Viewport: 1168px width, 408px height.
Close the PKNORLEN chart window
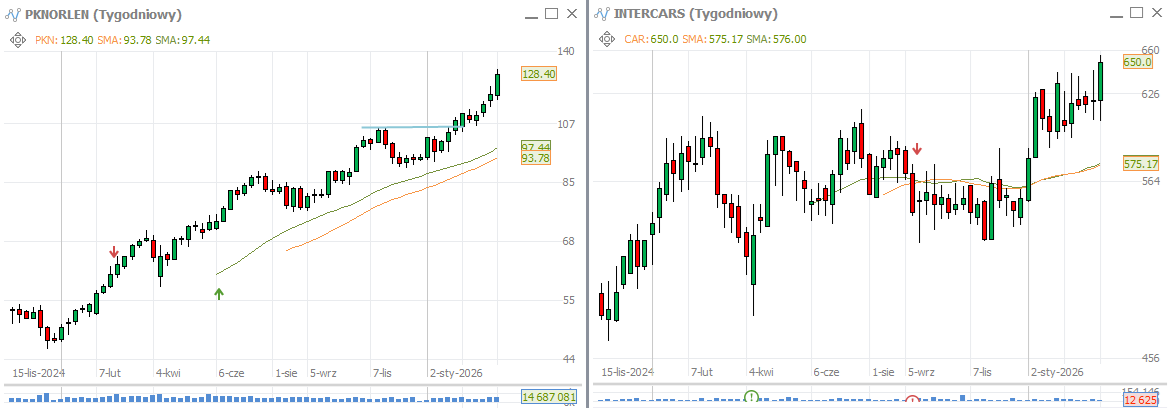click(572, 13)
